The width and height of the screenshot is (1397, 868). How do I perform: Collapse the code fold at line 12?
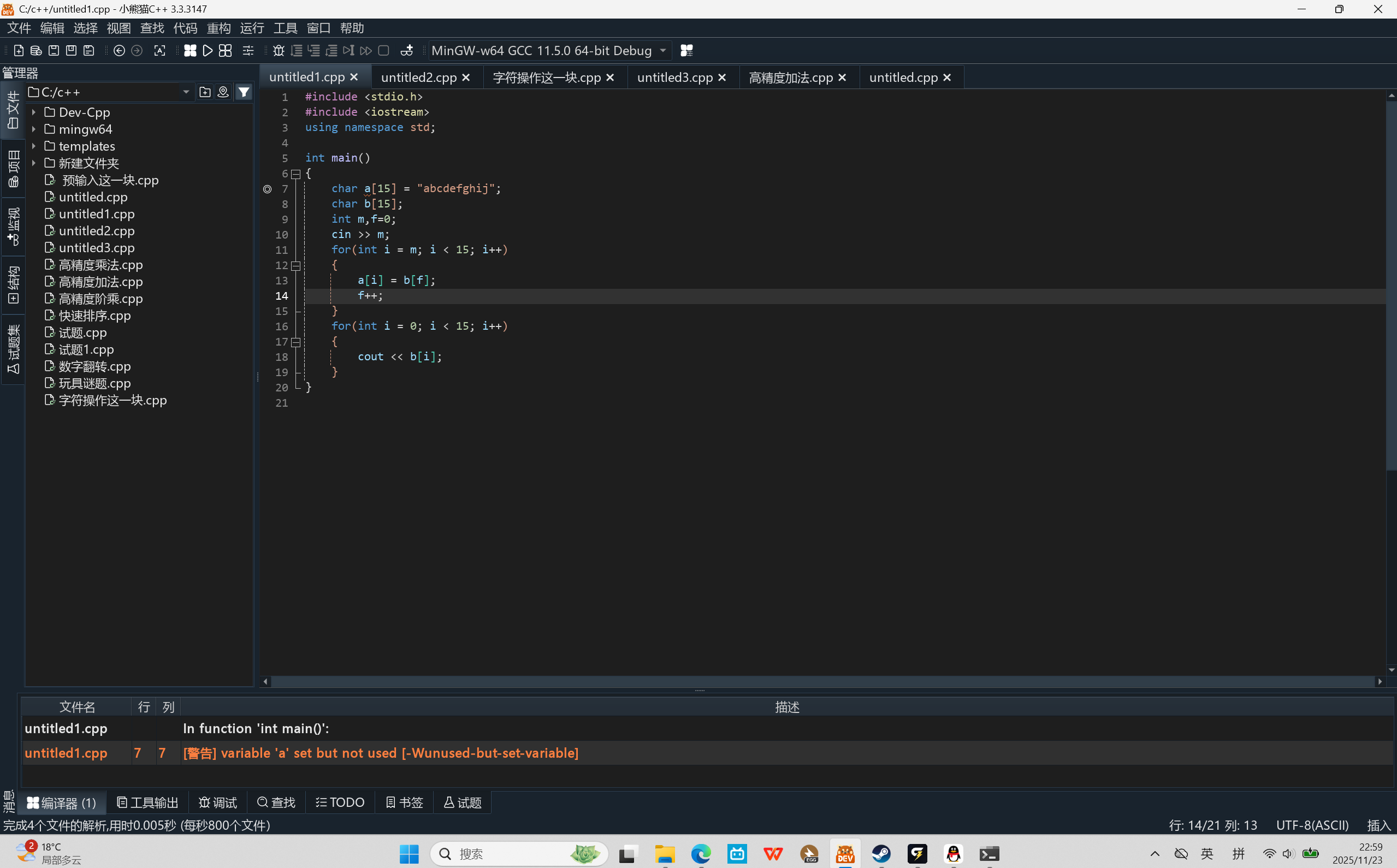click(x=295, y=265)
